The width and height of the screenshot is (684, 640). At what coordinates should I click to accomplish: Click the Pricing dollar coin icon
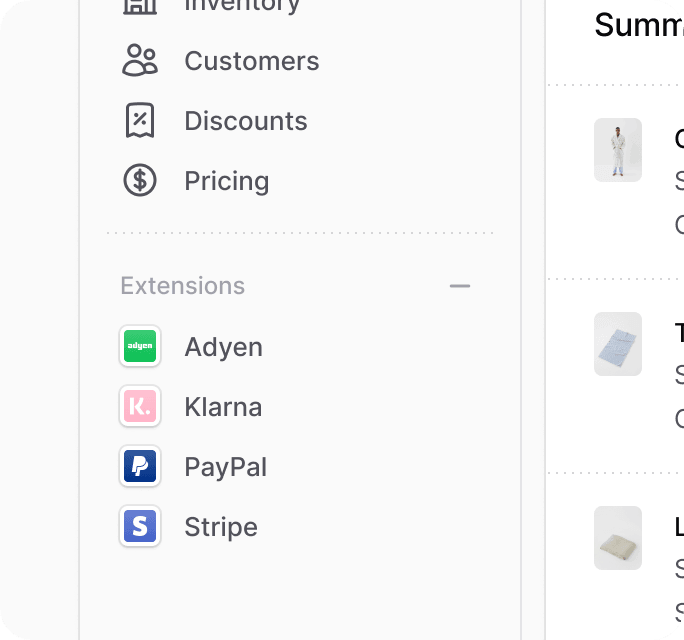pos(140,180)
